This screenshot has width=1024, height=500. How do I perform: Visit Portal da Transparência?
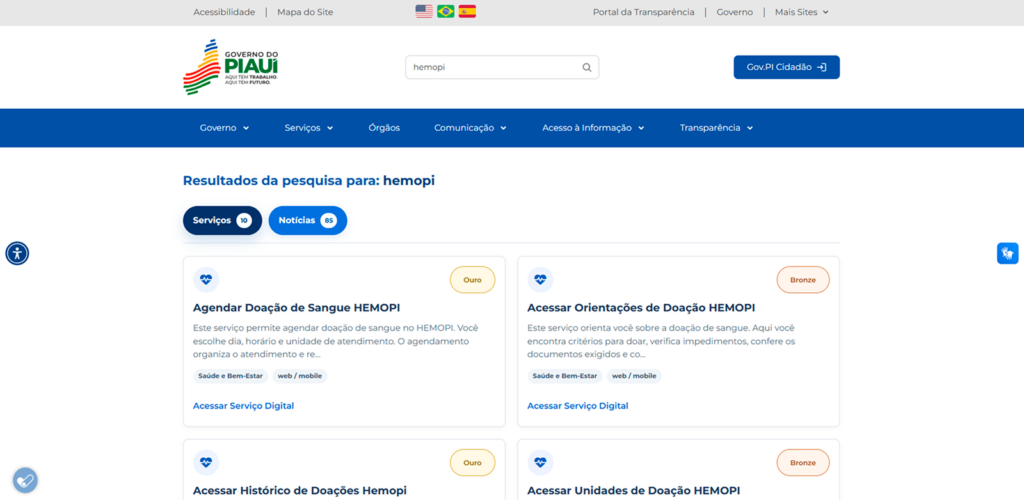[x=643, y=12]
